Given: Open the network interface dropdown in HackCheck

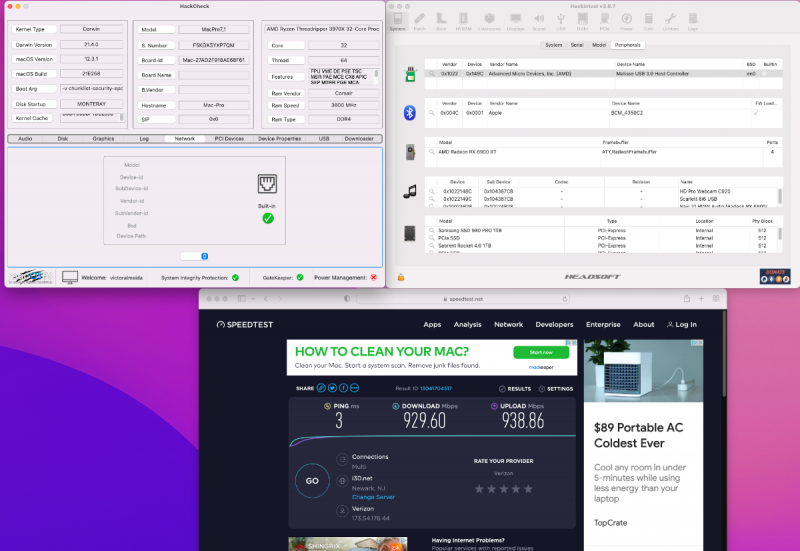Looking at the screenshot, I should (194, 256).
